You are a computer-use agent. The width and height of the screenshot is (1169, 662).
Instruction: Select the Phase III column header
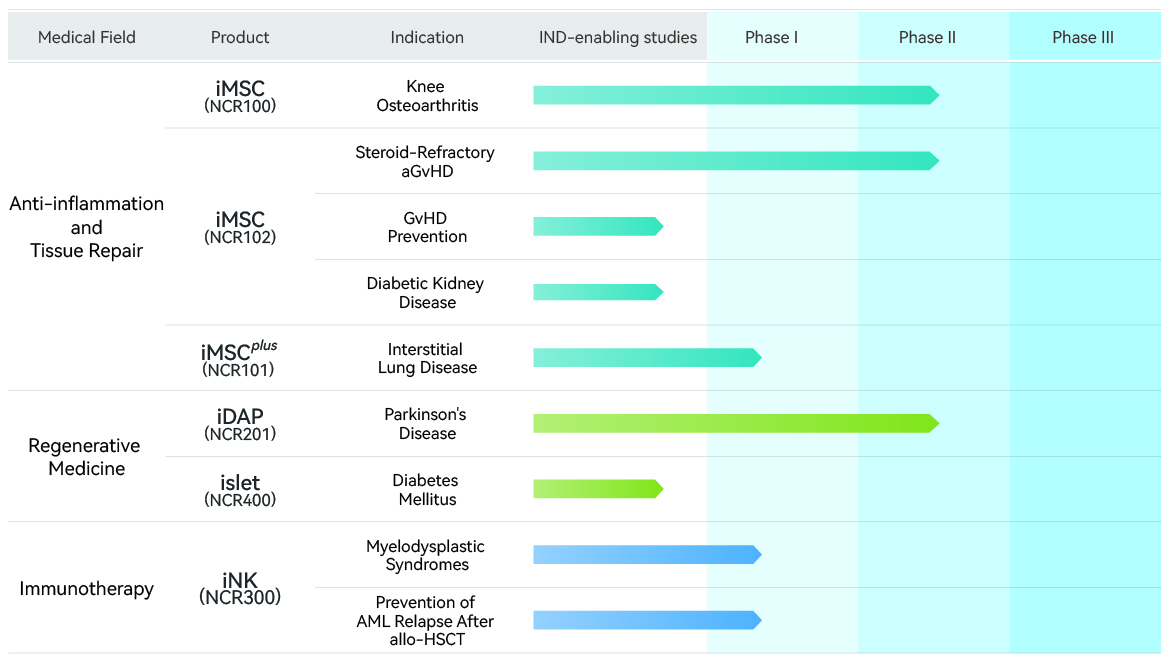tap(1083, 38)
